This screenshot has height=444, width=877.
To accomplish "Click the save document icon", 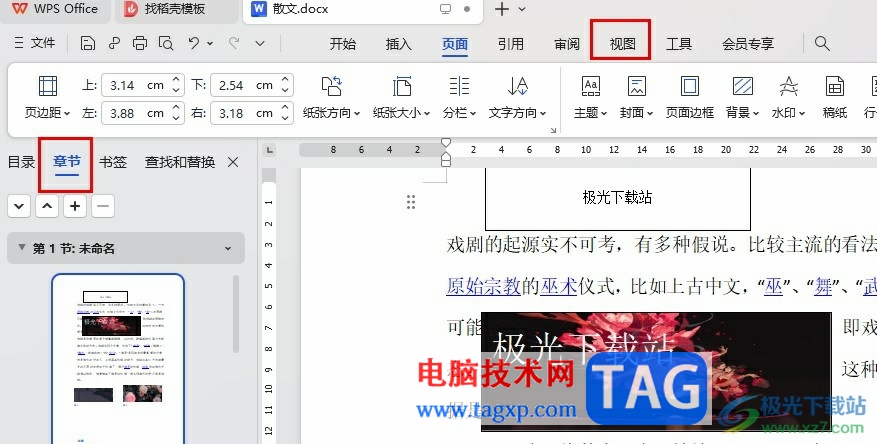I will [x=88, y=43].
